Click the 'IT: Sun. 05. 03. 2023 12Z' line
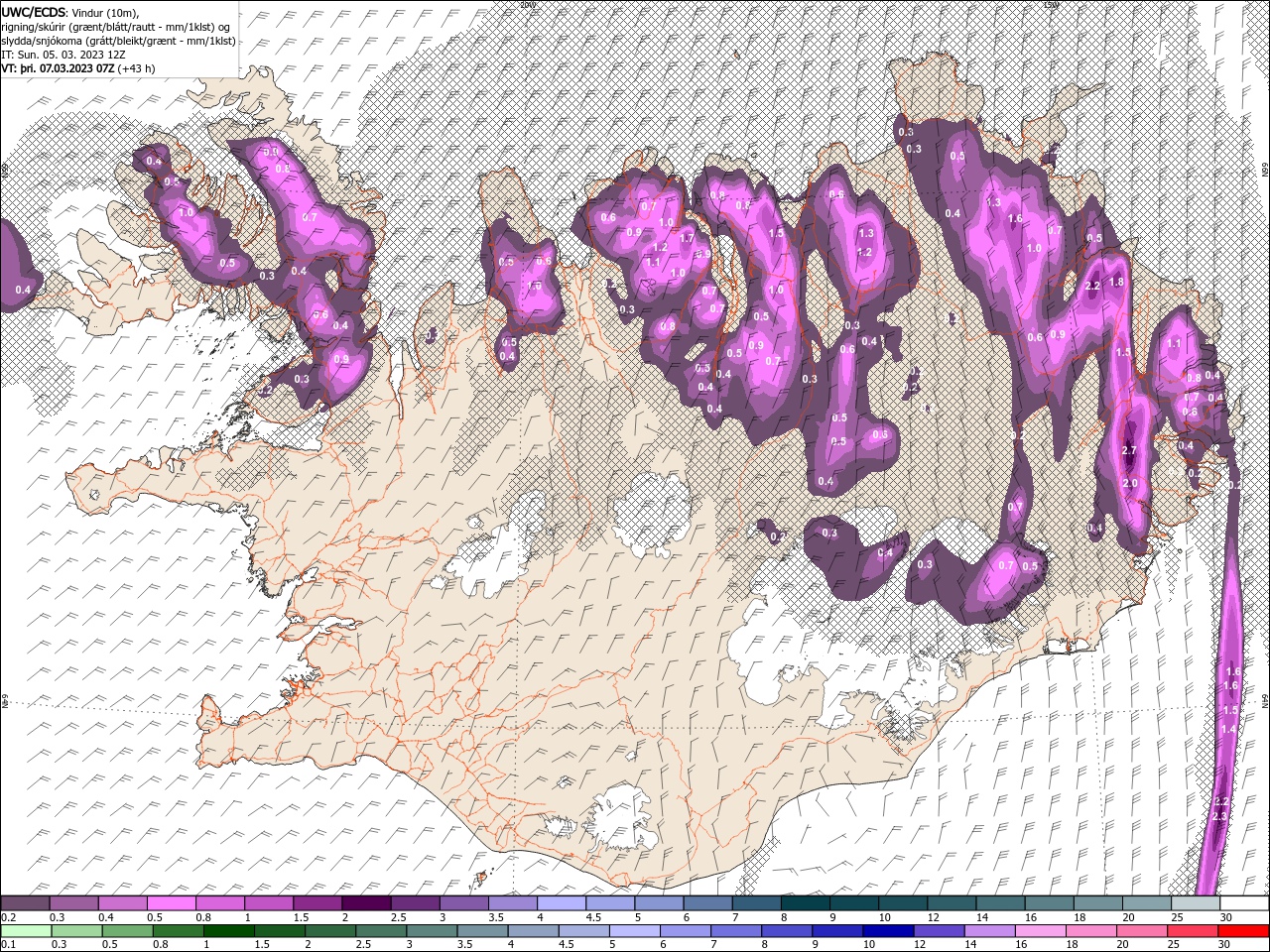This screenshot has height=952, width=1270. [63, 55]
